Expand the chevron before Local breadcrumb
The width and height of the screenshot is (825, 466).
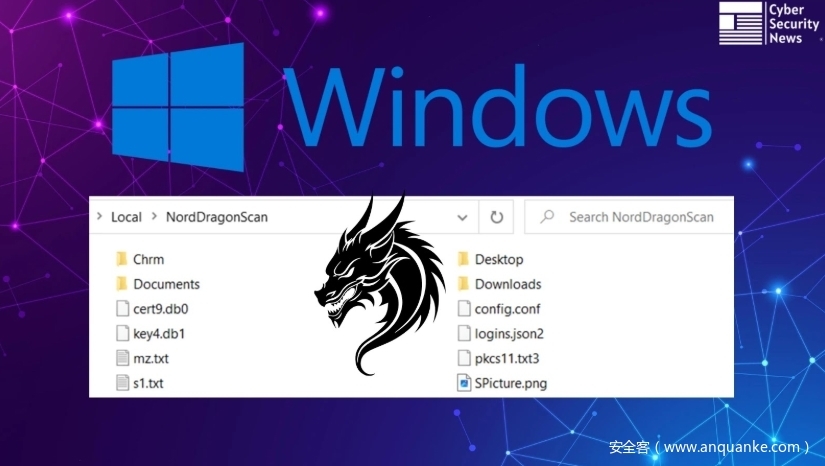99,217
